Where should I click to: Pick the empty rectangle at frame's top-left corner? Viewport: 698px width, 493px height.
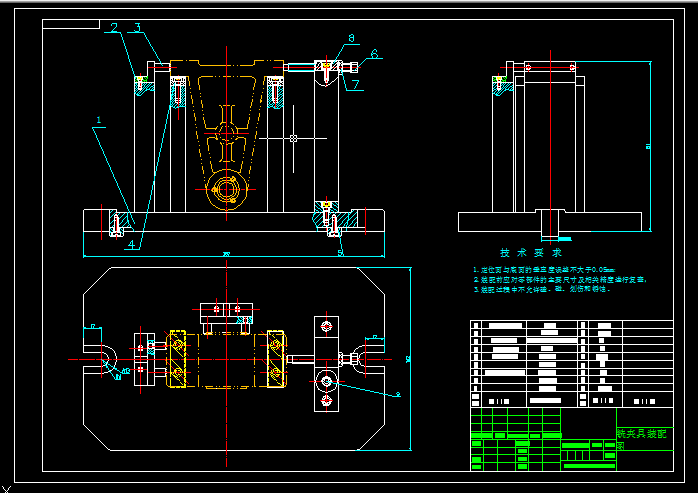pos(71,24)
